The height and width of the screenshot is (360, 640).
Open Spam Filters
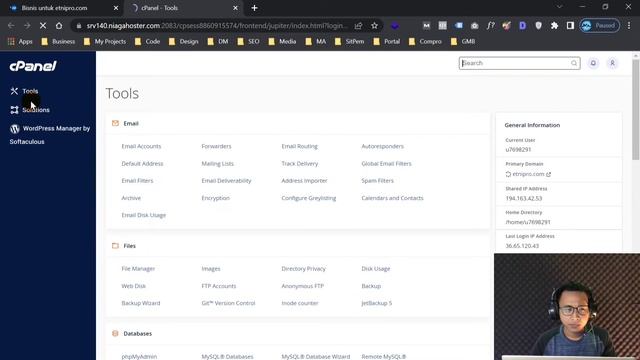tap(378, 180)
